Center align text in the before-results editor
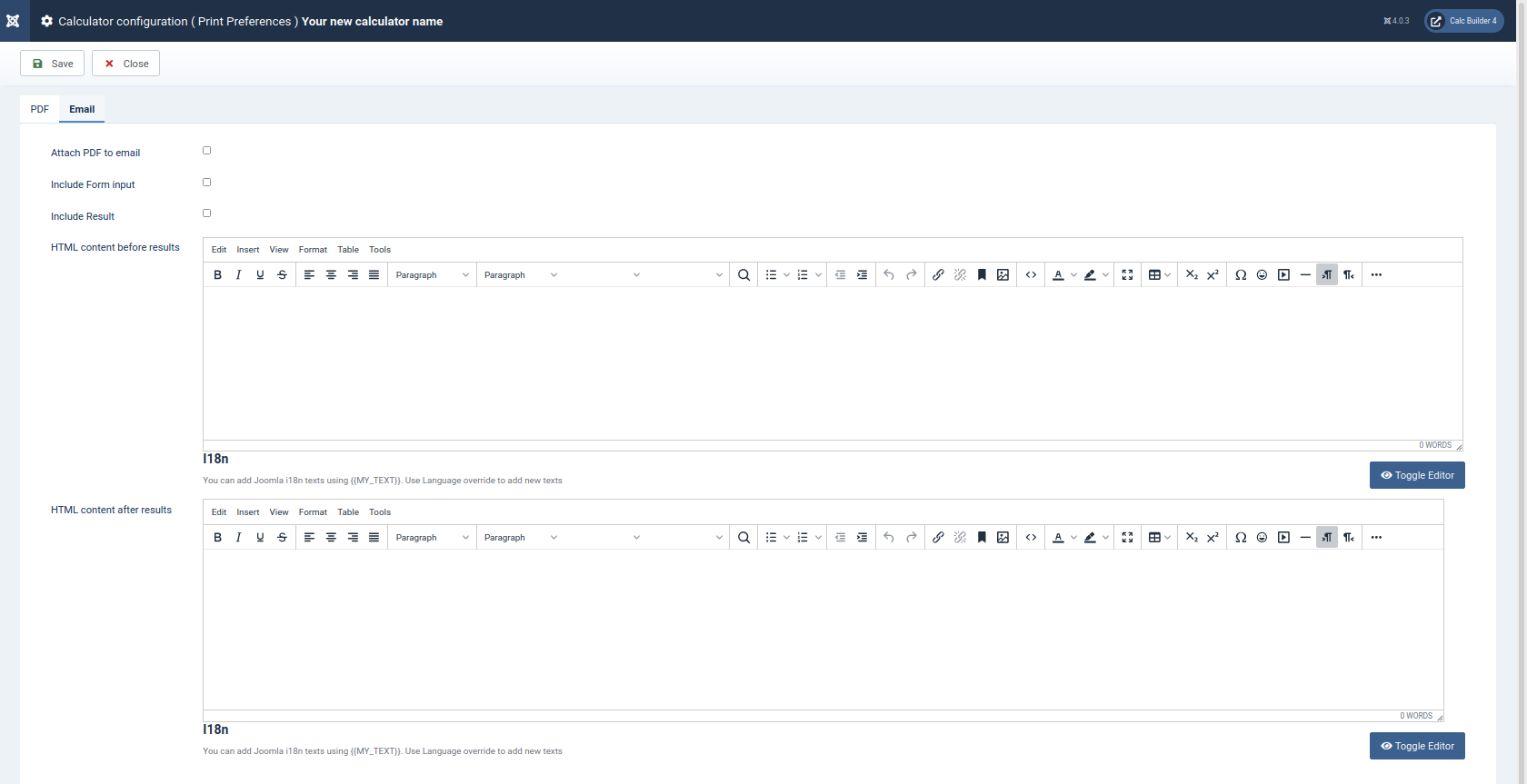 click(331, 274)
